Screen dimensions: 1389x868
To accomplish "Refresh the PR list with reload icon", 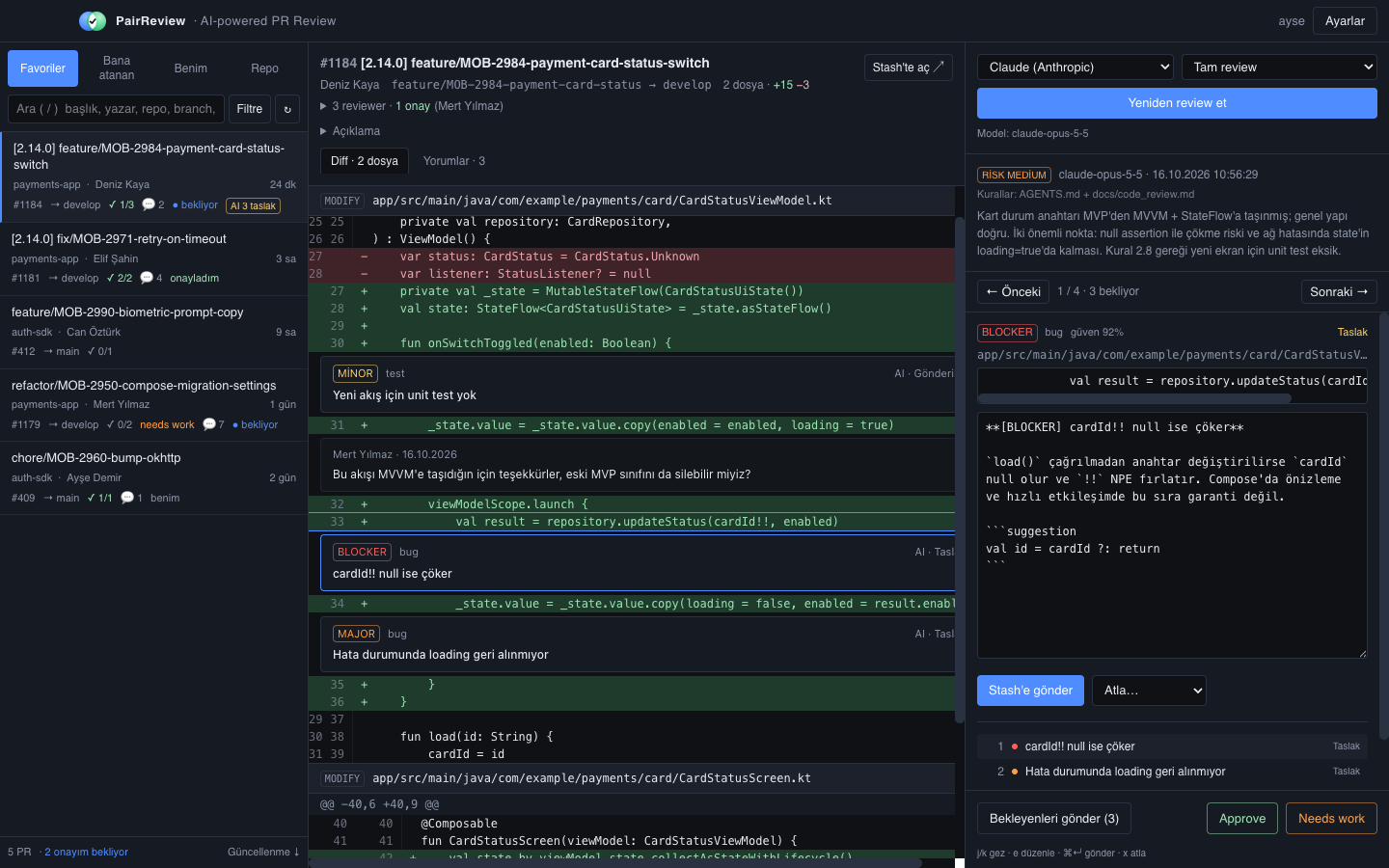I will coord(287,109).
